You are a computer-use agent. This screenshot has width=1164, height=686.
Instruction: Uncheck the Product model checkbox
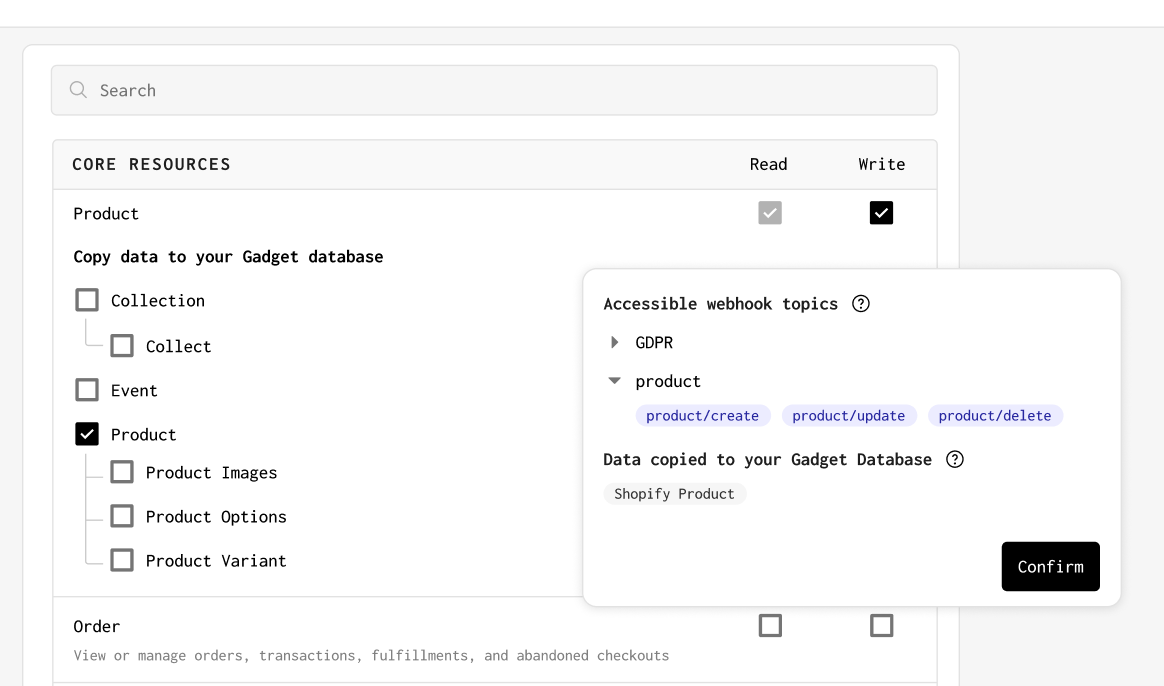click(x=87, y=434)
